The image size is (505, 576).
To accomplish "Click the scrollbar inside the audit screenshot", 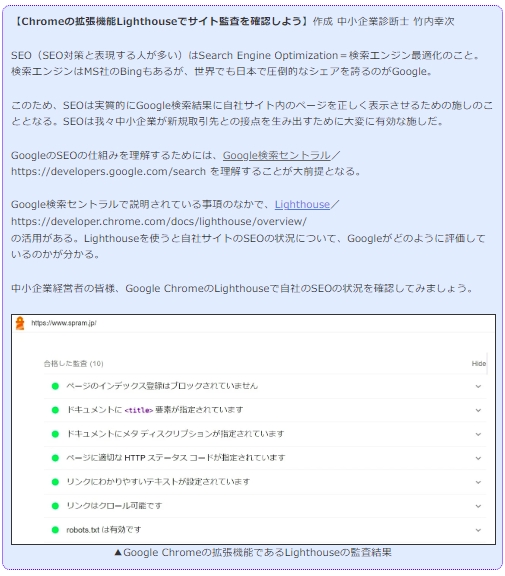I will point(487,364).
